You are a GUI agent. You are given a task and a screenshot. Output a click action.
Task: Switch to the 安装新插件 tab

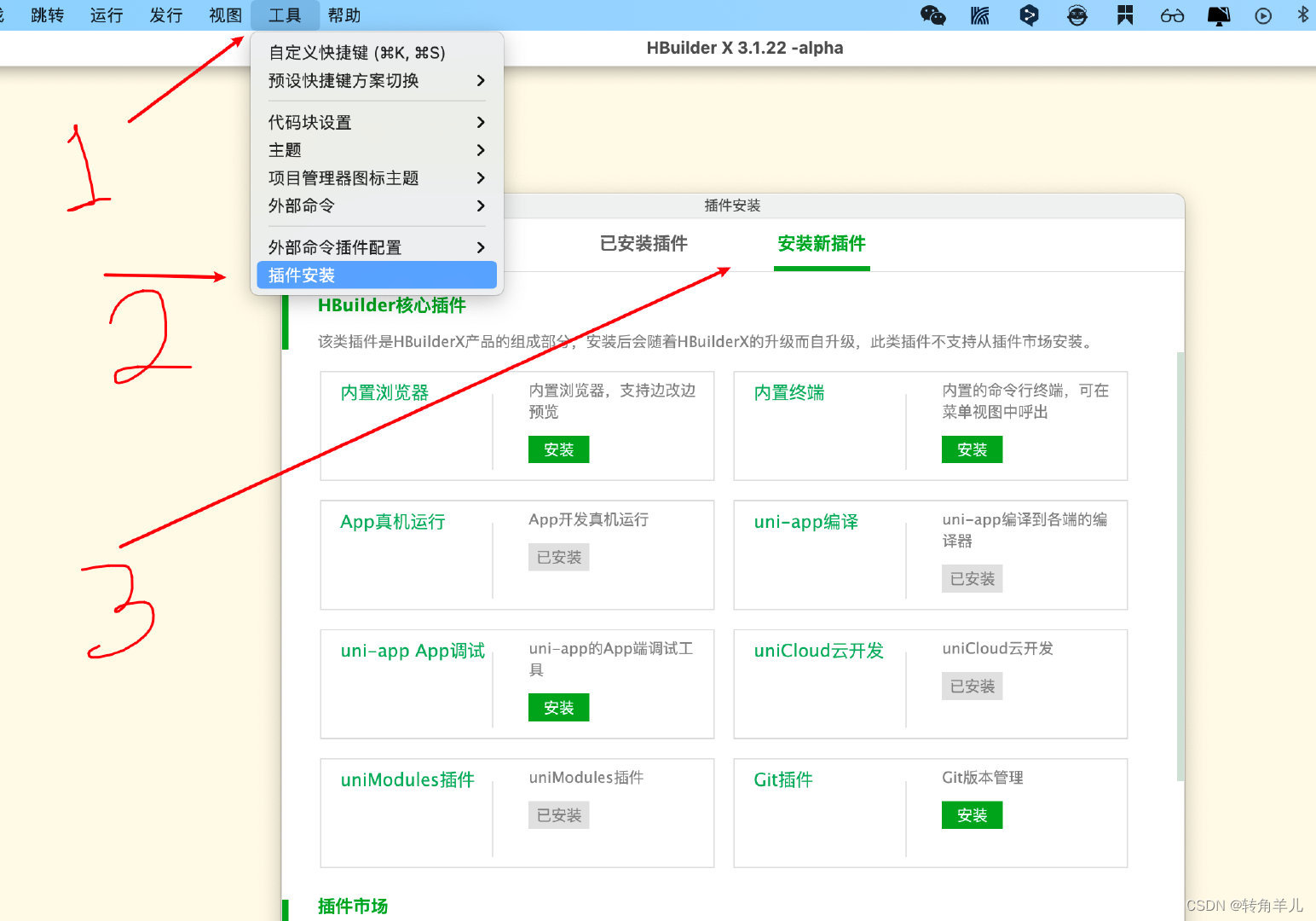click(x=822, y=244)
